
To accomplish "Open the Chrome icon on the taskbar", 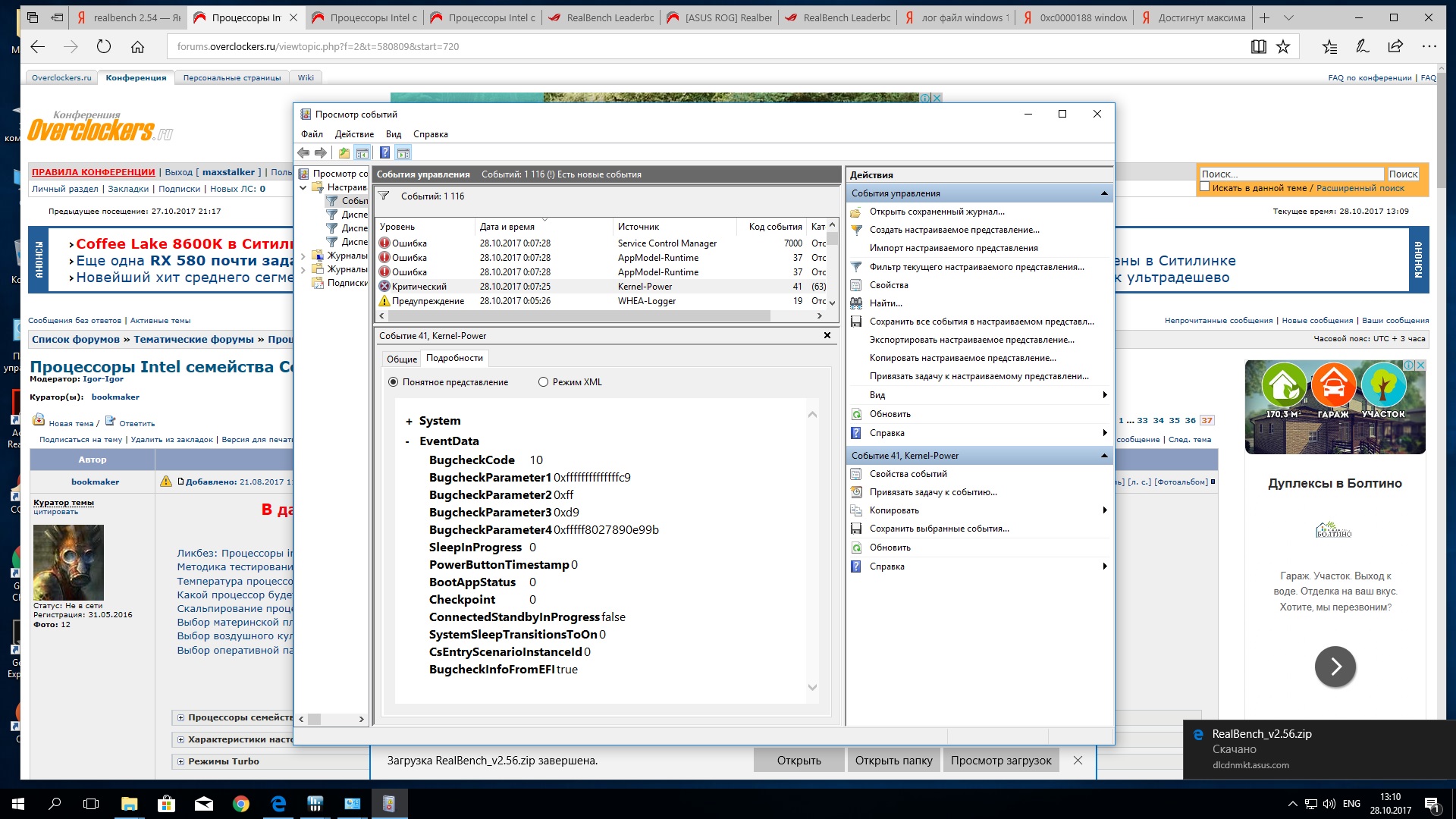I will (241, 804).
